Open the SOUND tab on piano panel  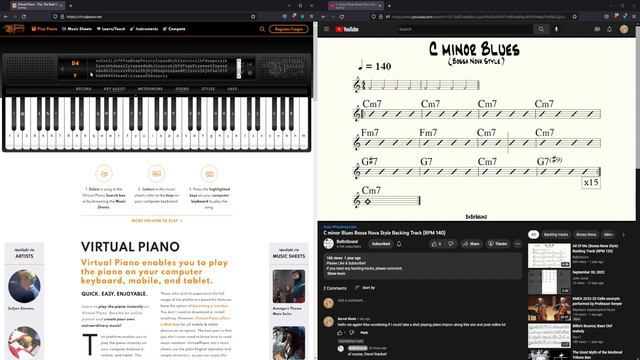[x=182, y=89]
